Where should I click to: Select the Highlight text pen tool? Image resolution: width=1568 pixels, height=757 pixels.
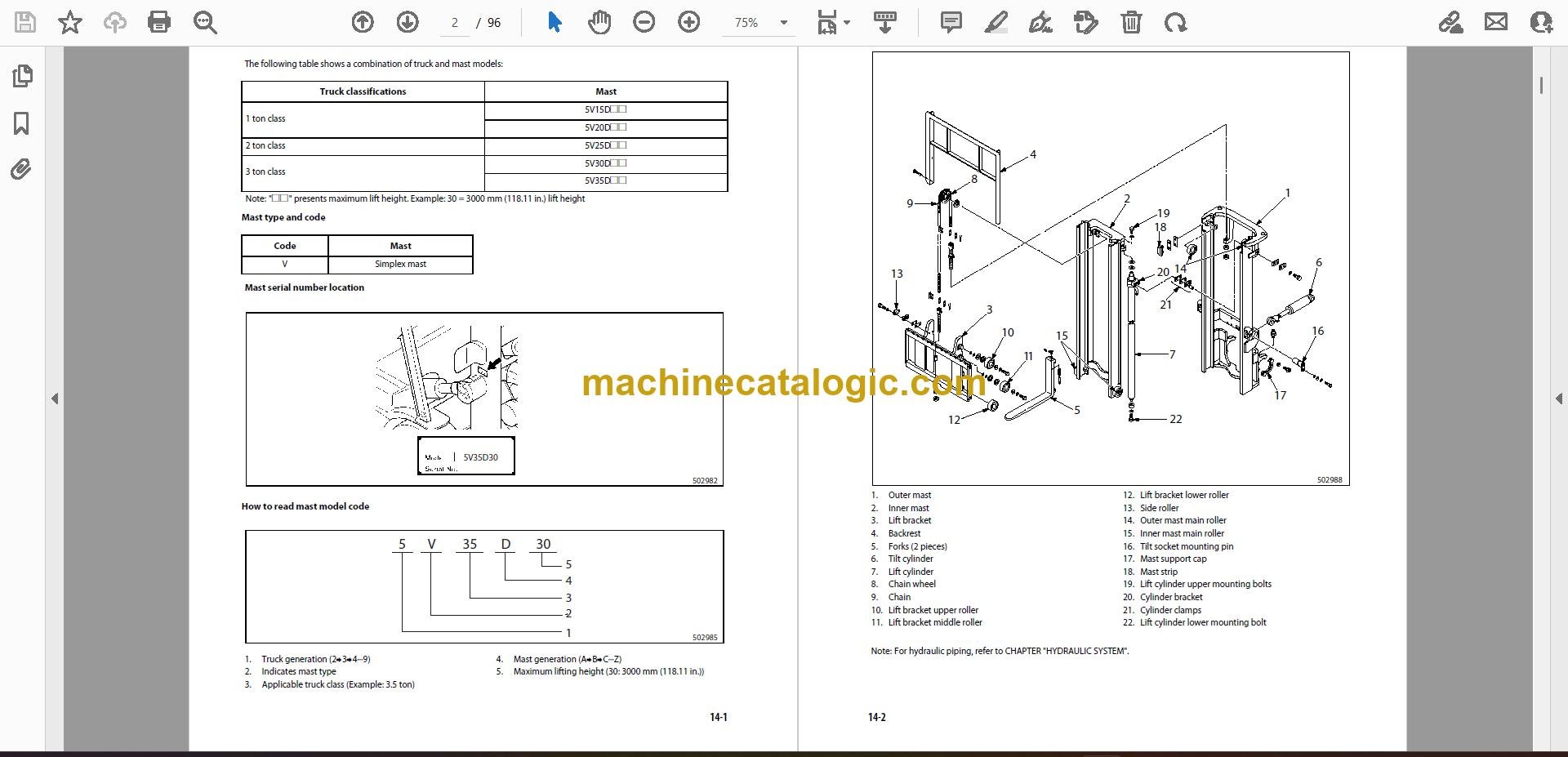point(996,22)
